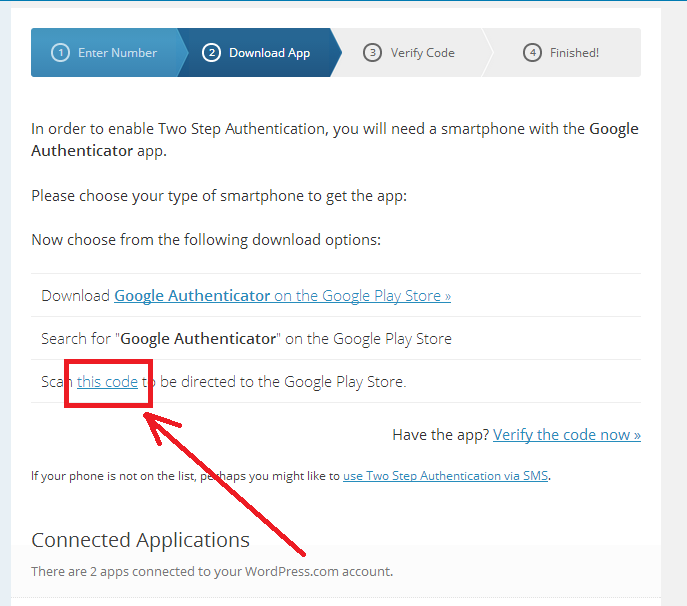Click the step 4 circle number icon
687x606 pixels.
pos(532,53)
